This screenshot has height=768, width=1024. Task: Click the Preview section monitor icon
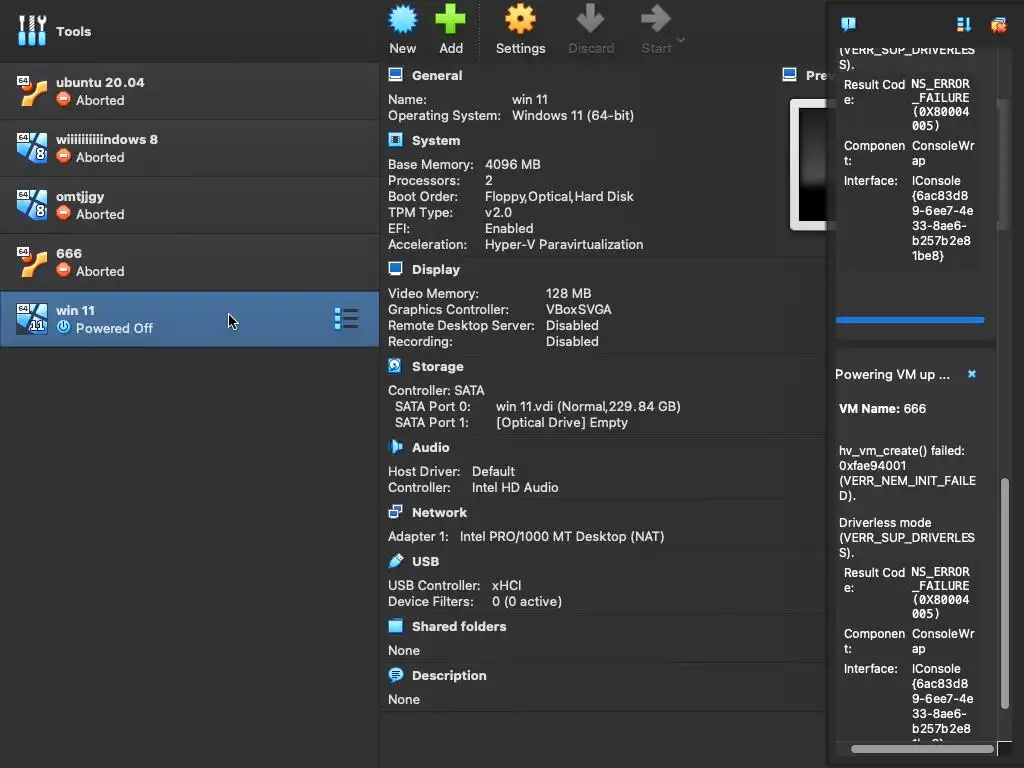click(789, 74)
